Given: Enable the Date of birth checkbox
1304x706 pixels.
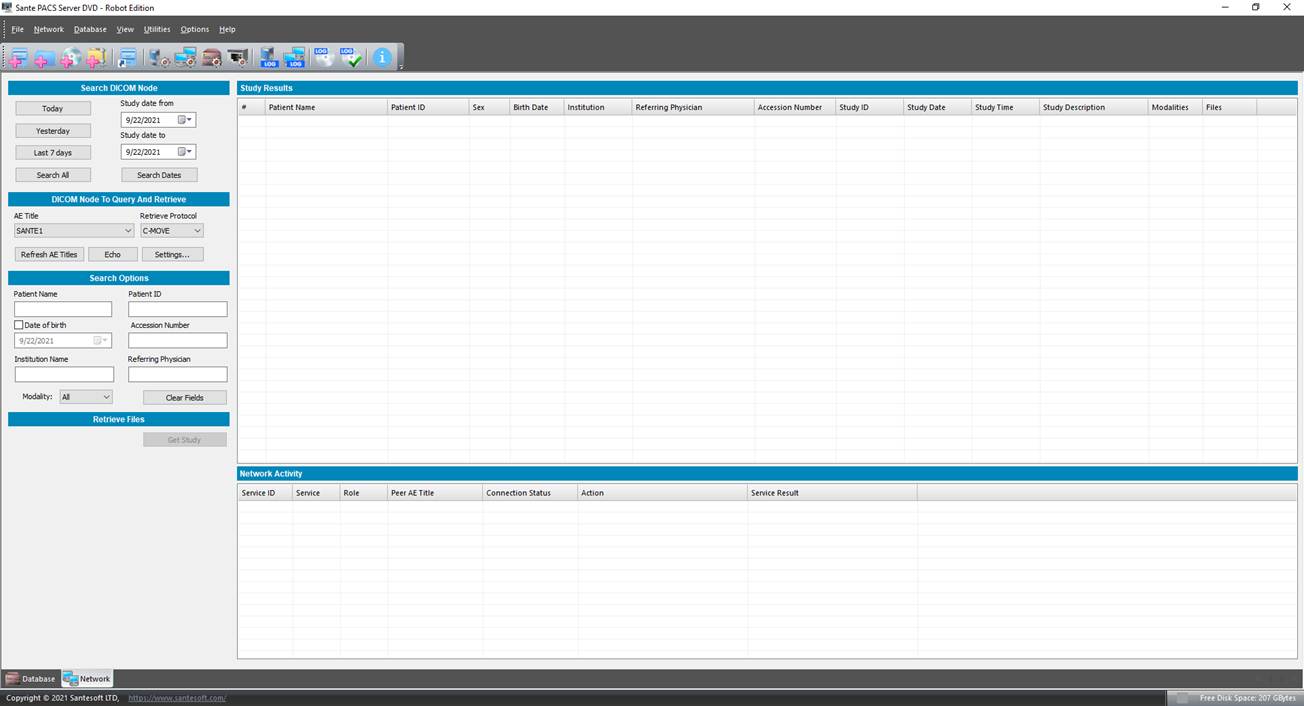Looking at the screenshot, I should (x=19, y=325).
